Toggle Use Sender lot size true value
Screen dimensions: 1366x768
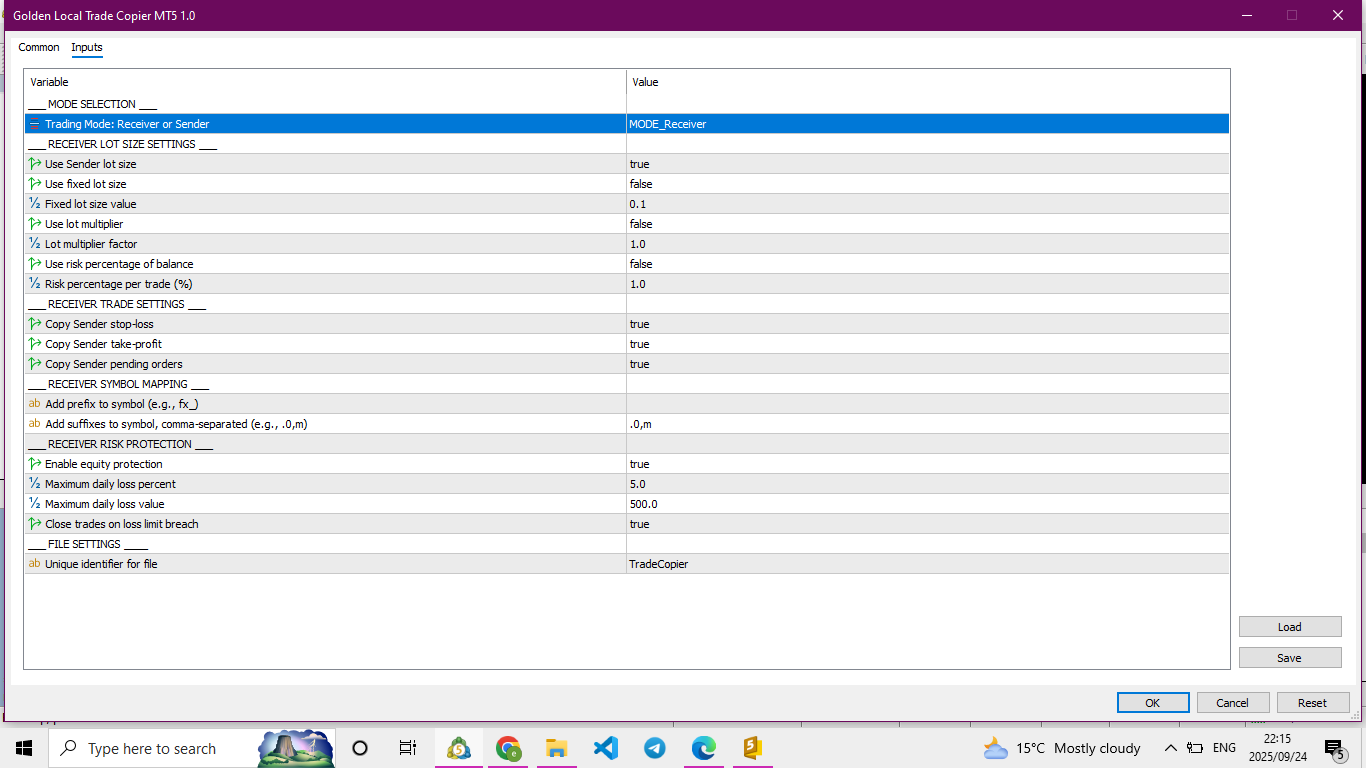point(927,164)
